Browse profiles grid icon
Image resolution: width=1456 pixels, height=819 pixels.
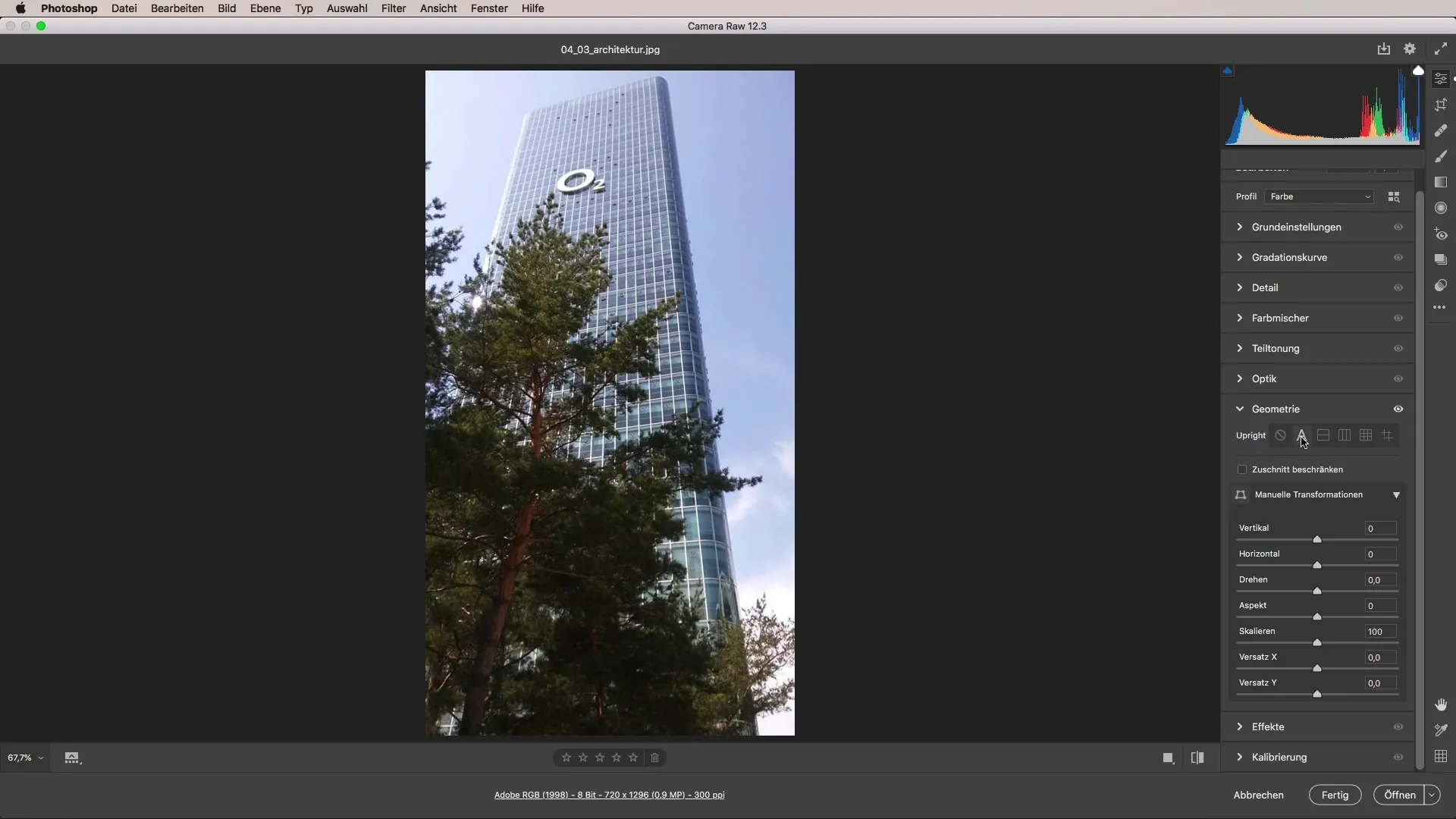tap(1394, 196)
